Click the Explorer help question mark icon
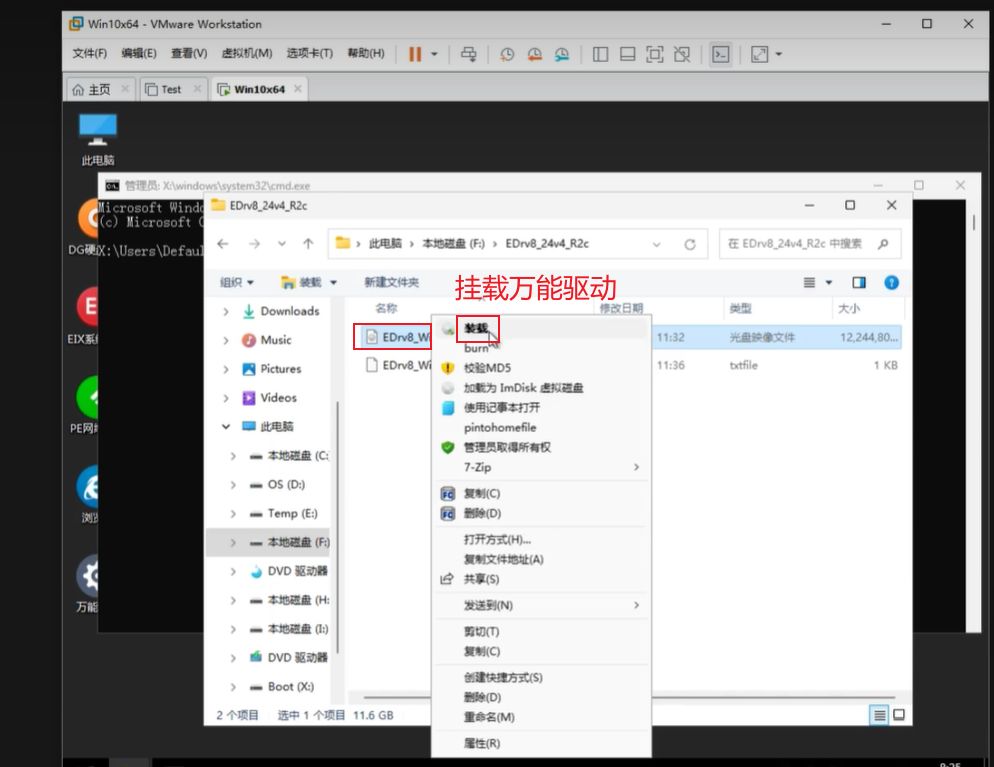The image size is (994, 767). [891, 283]
